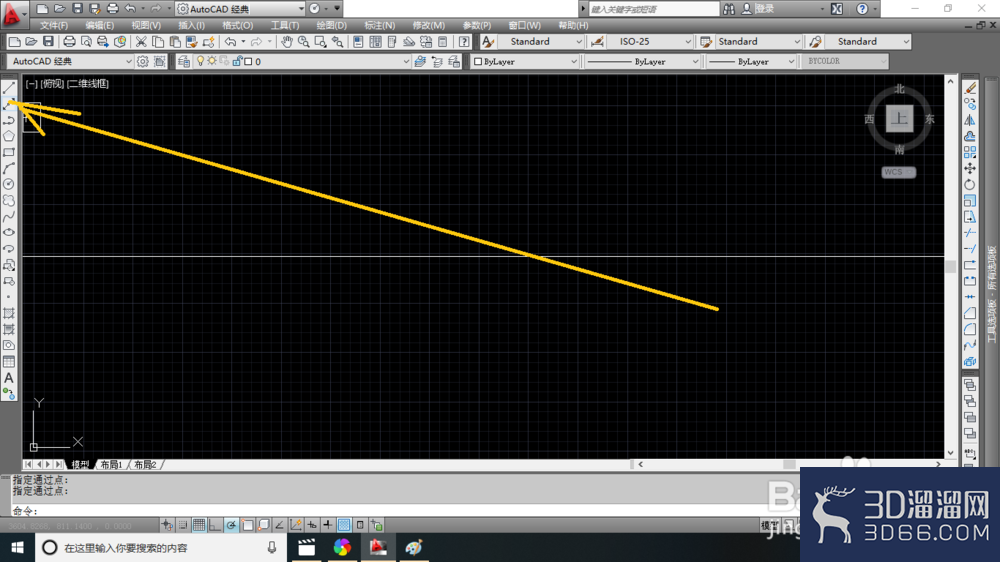1000x562 pixels.
Task: Select the Move tool in modify toolbar
Action: click(x=970, y=168)
